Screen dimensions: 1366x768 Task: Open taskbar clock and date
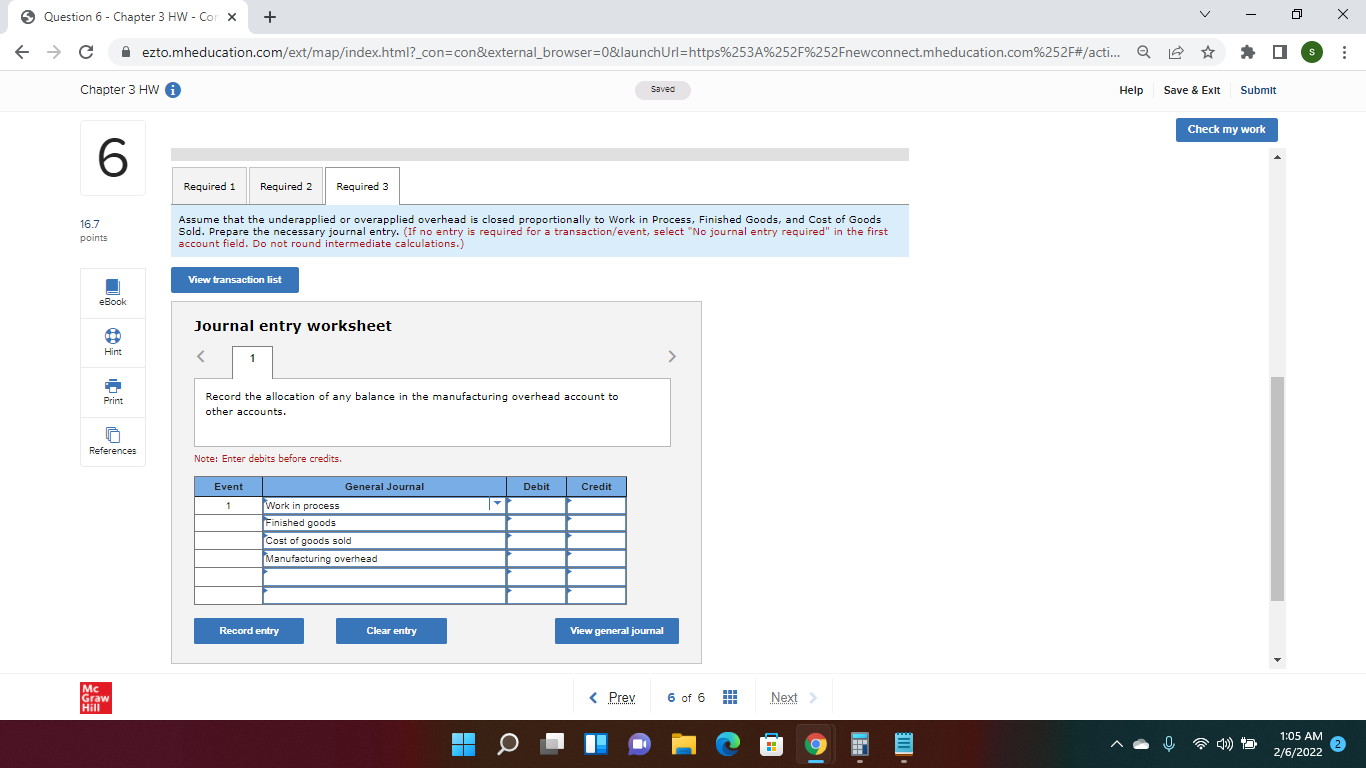pyautogui.click(x=1300, y=744)
